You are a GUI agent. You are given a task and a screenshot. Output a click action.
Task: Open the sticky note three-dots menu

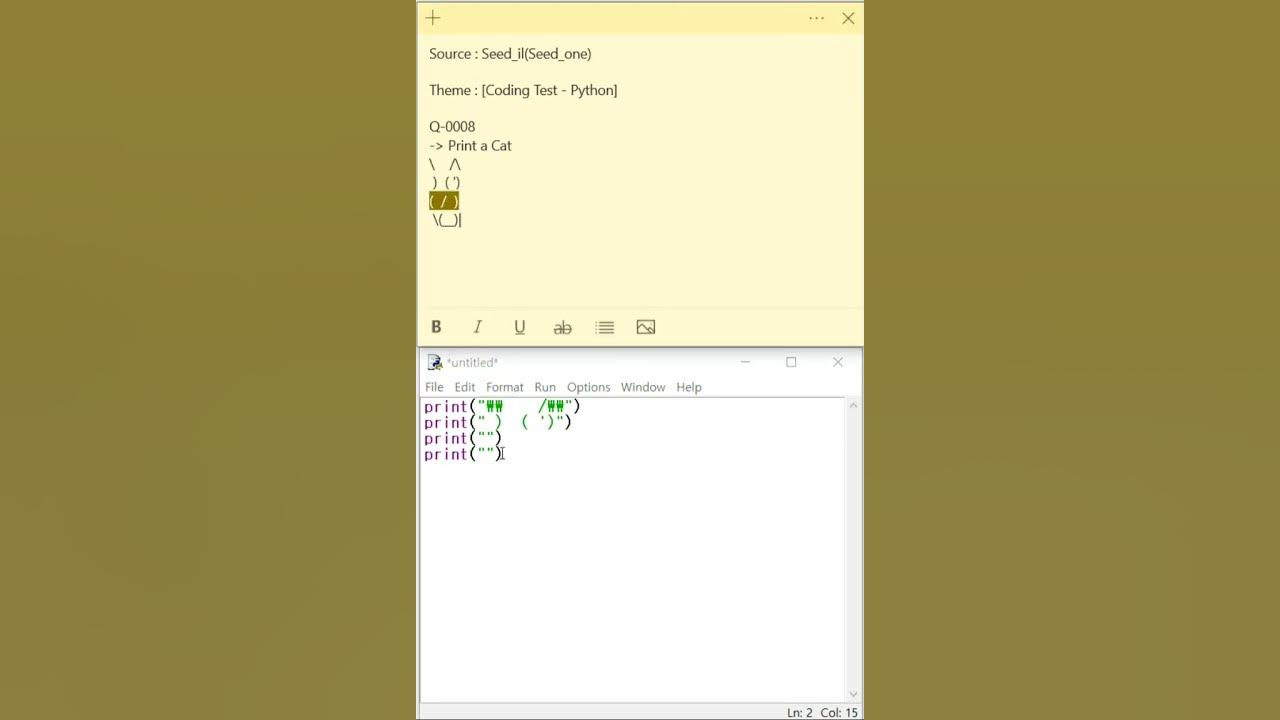tap(816, 18)
